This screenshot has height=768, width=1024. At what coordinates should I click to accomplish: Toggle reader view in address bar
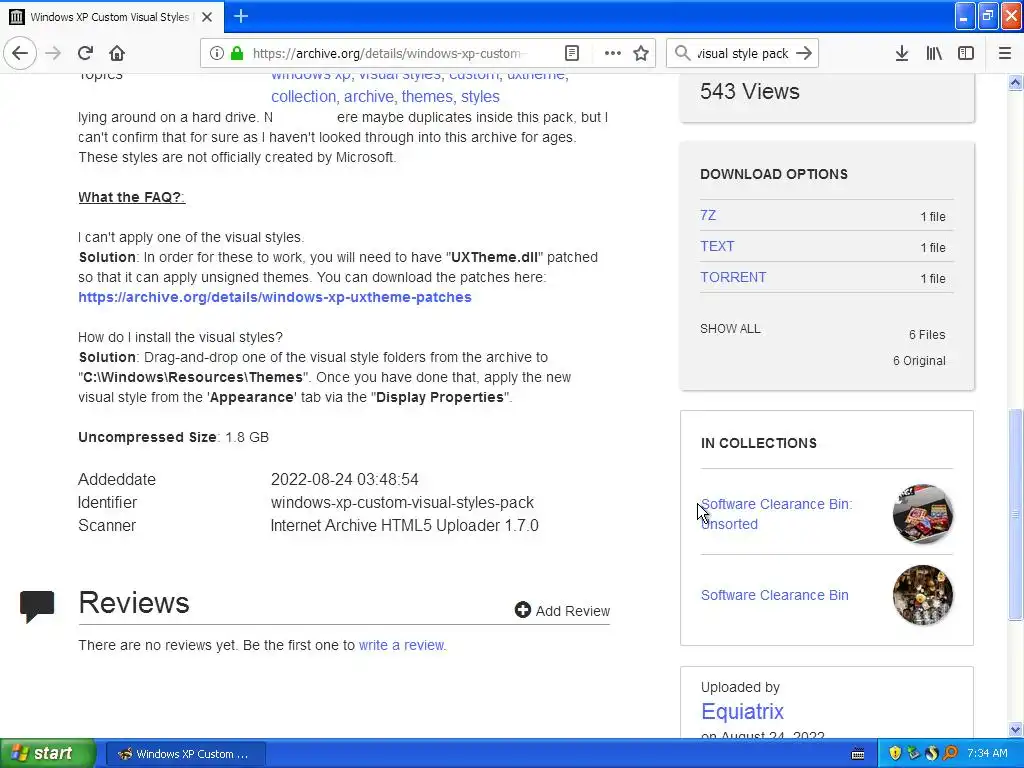click(571, 54)
